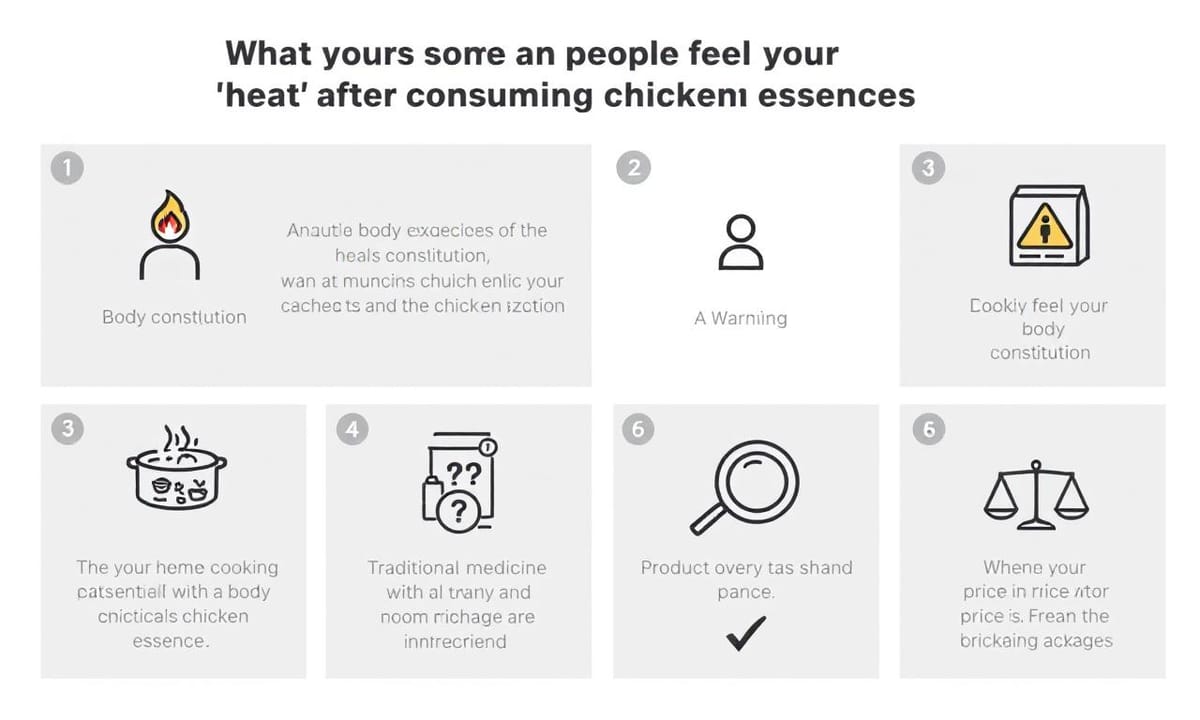Select 'Product overy tas shand pance' text

click(746, 580)
